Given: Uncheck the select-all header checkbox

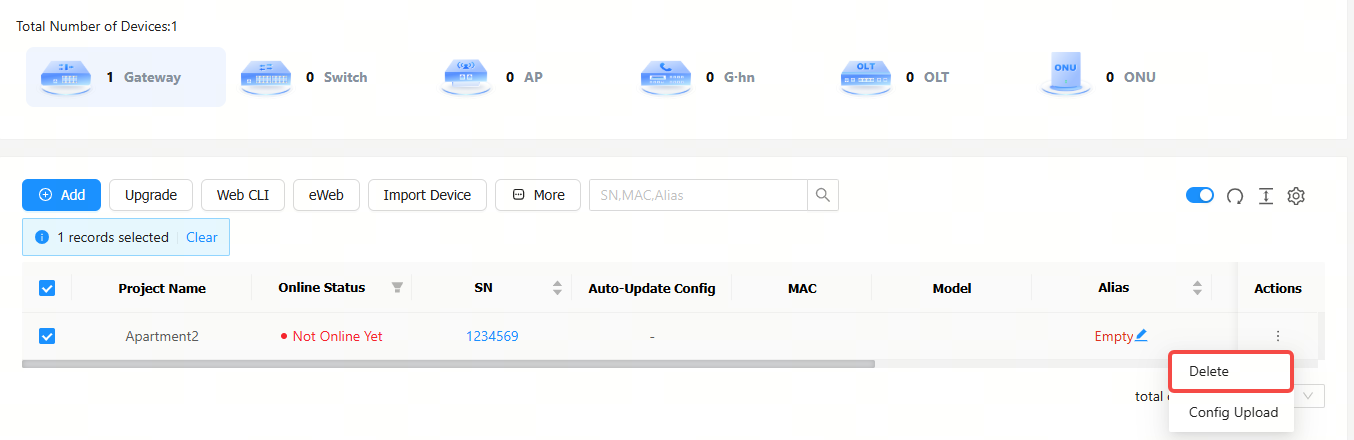Looking at the screenshot, I should pos(47,288).
